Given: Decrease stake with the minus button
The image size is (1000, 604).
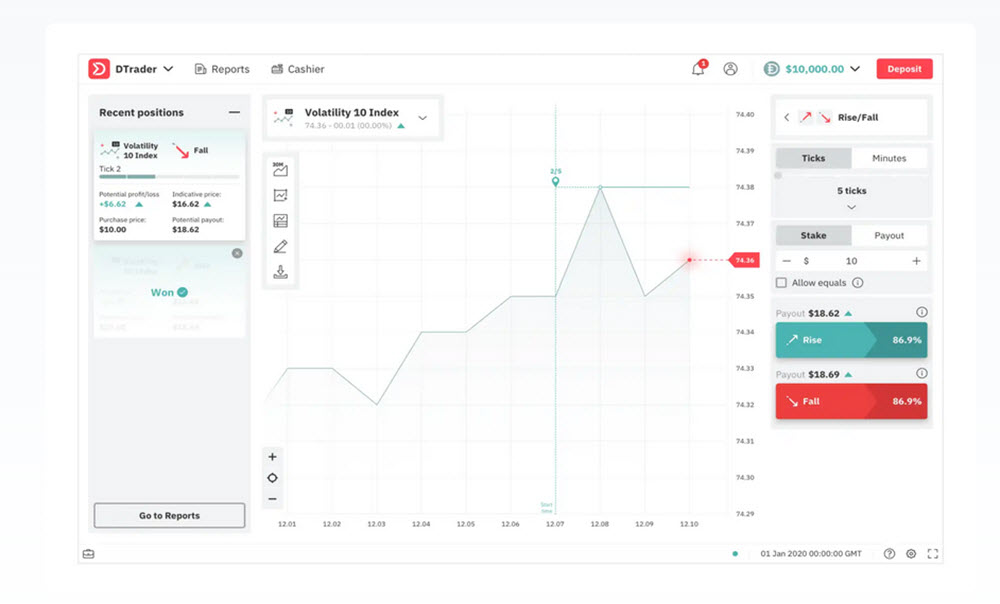Looking at the screenshot, I should pos(786,261).
